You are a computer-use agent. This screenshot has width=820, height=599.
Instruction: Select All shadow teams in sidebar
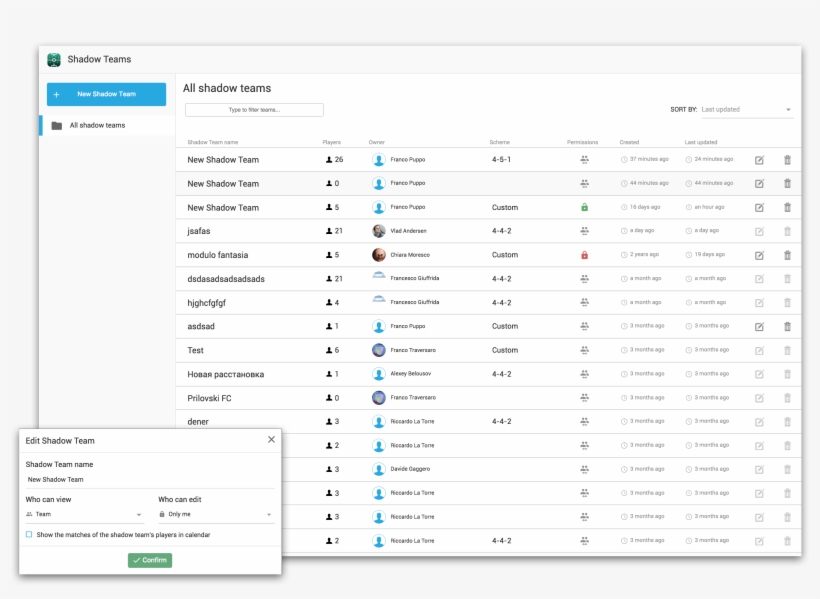[97, 125]
